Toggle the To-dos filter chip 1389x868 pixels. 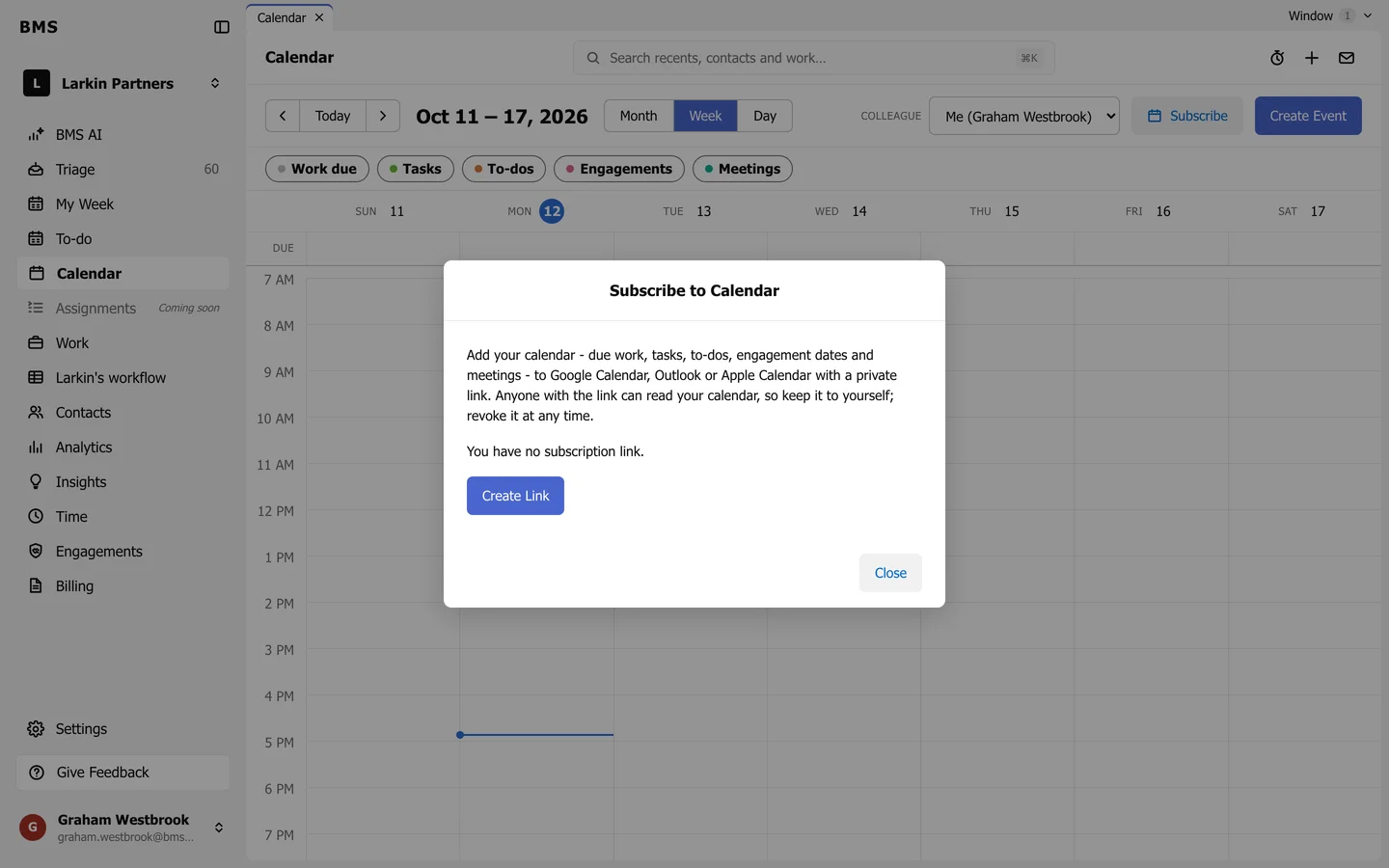click(504, 169)
